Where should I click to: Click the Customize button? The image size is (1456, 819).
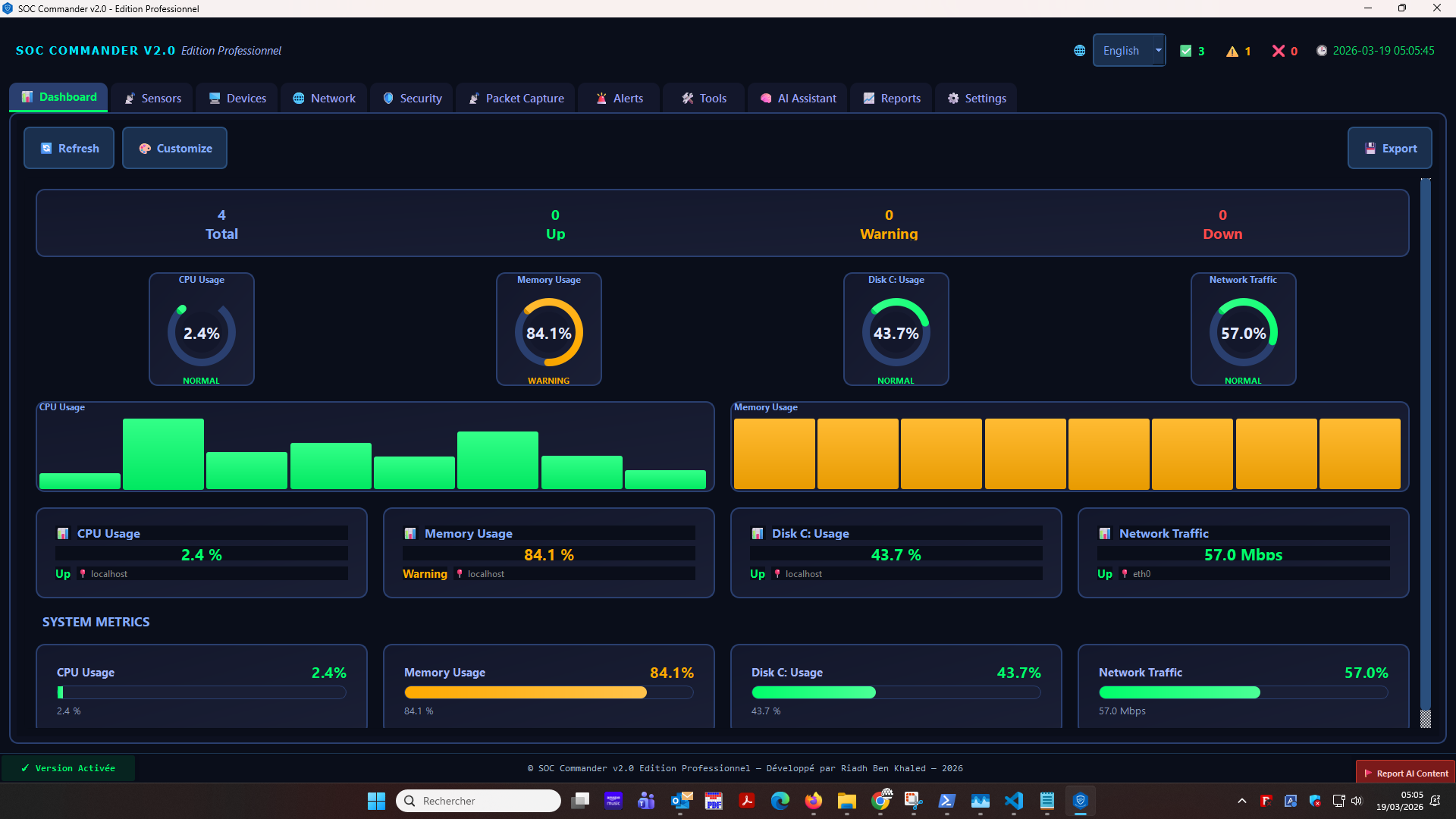click(174, 149)
